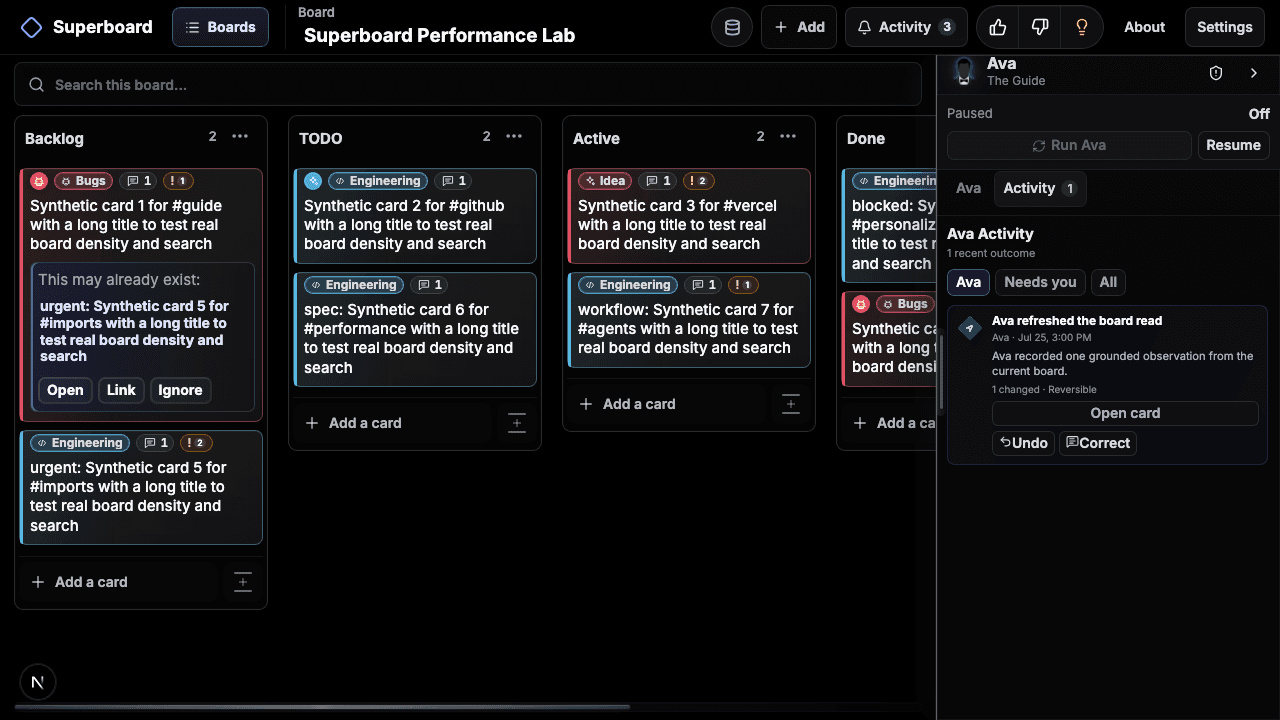
Task: Filter activity by Needs you
Action: pyautogui.click(x=1040, y=282)
